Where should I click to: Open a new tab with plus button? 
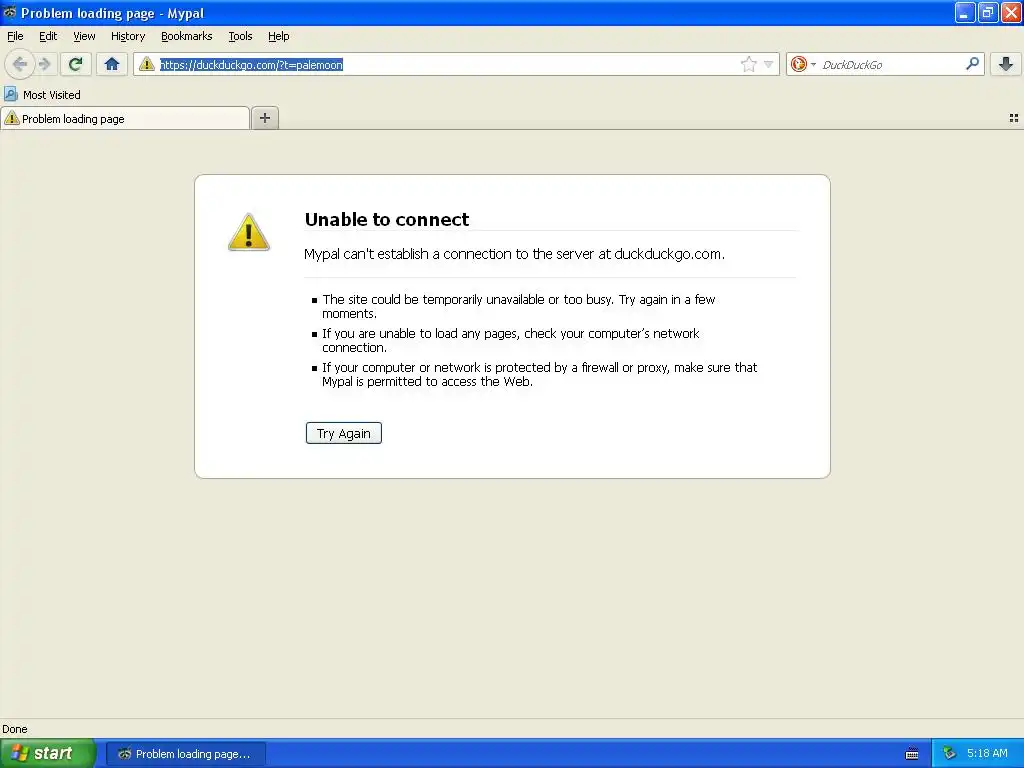pyautogui.click(x=264, y=118)
